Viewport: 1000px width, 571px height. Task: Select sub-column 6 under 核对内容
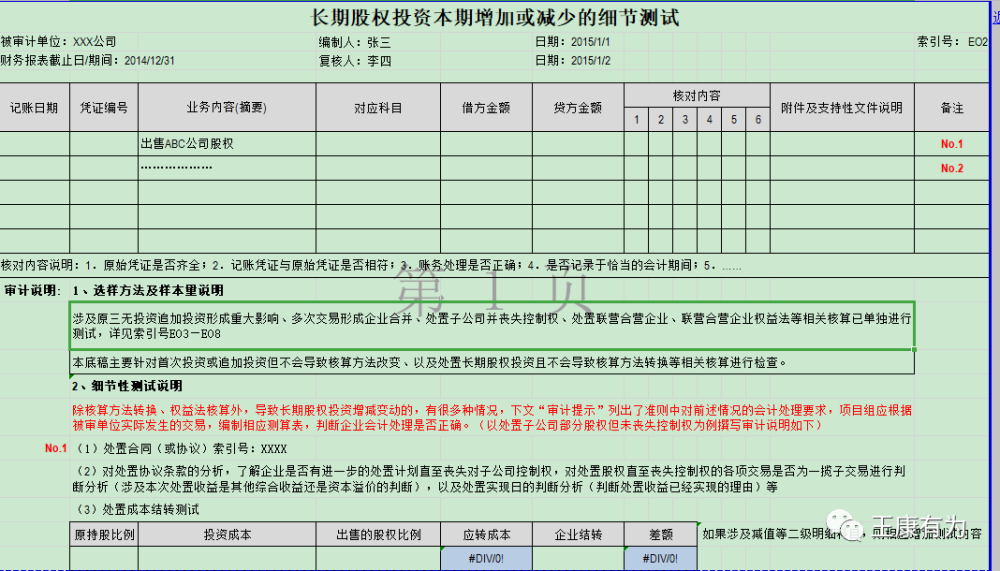point(758,119)
